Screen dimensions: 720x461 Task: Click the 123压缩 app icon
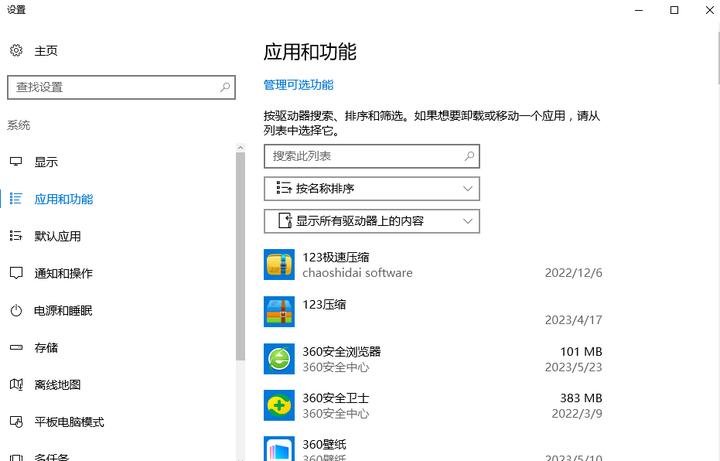pyautogui.click(x=279, y=311)
